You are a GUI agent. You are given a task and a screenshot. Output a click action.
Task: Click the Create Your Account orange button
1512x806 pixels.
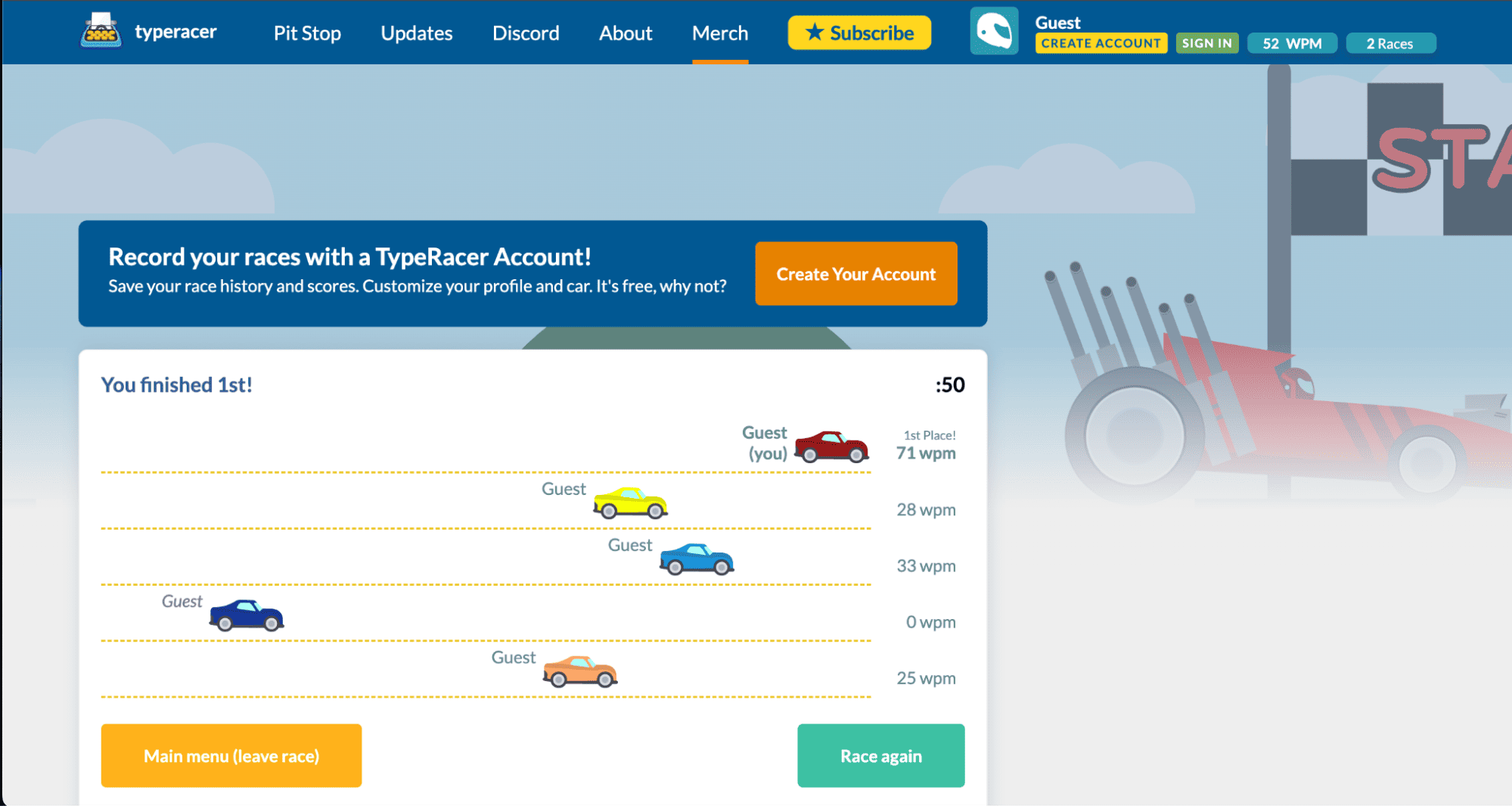point(856,274)
